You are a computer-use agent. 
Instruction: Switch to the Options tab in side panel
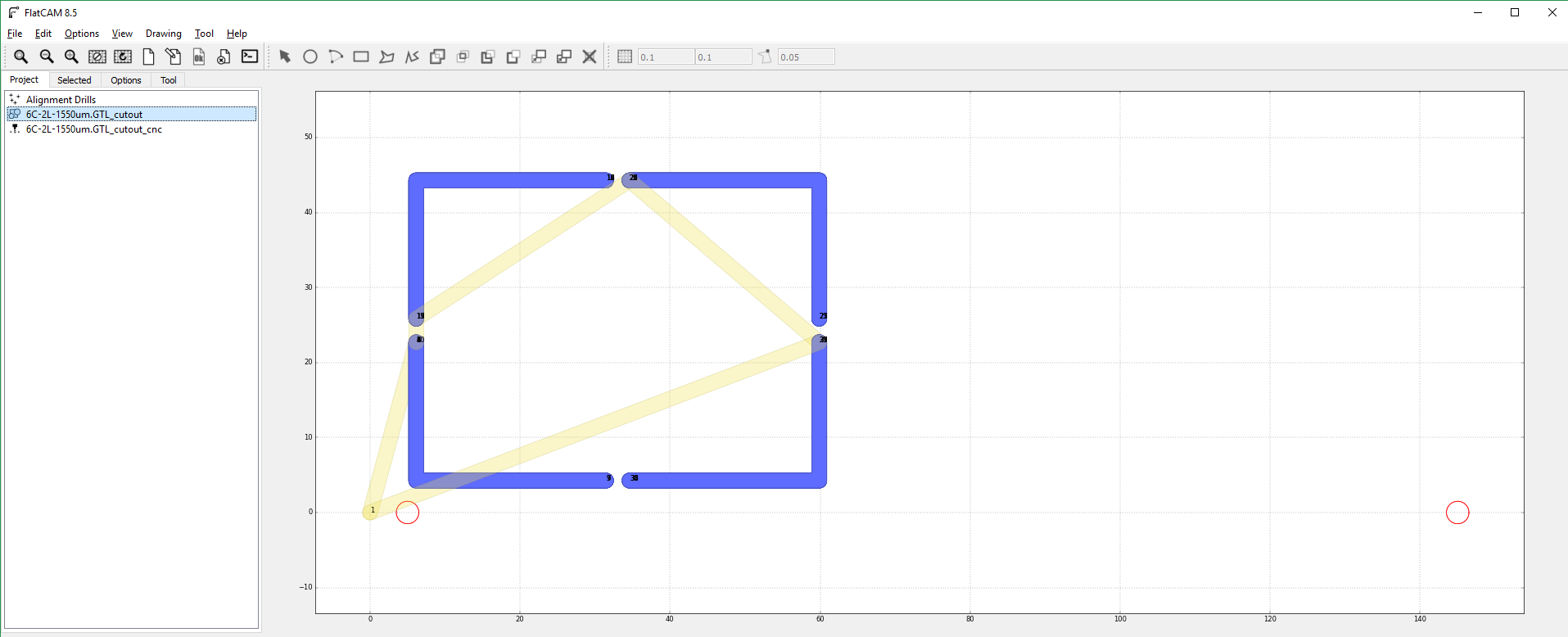point(126,80)
